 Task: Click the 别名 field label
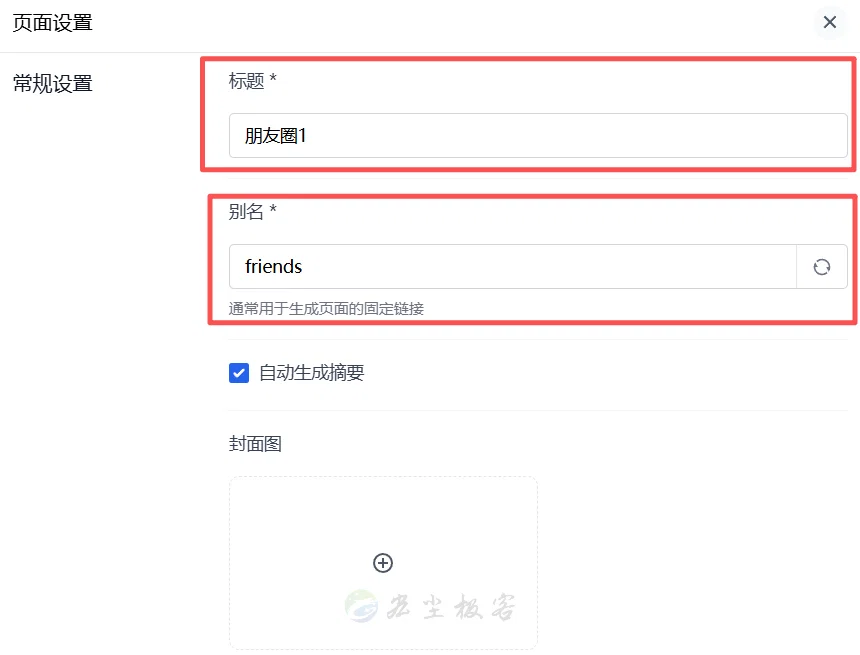[246, 211]
